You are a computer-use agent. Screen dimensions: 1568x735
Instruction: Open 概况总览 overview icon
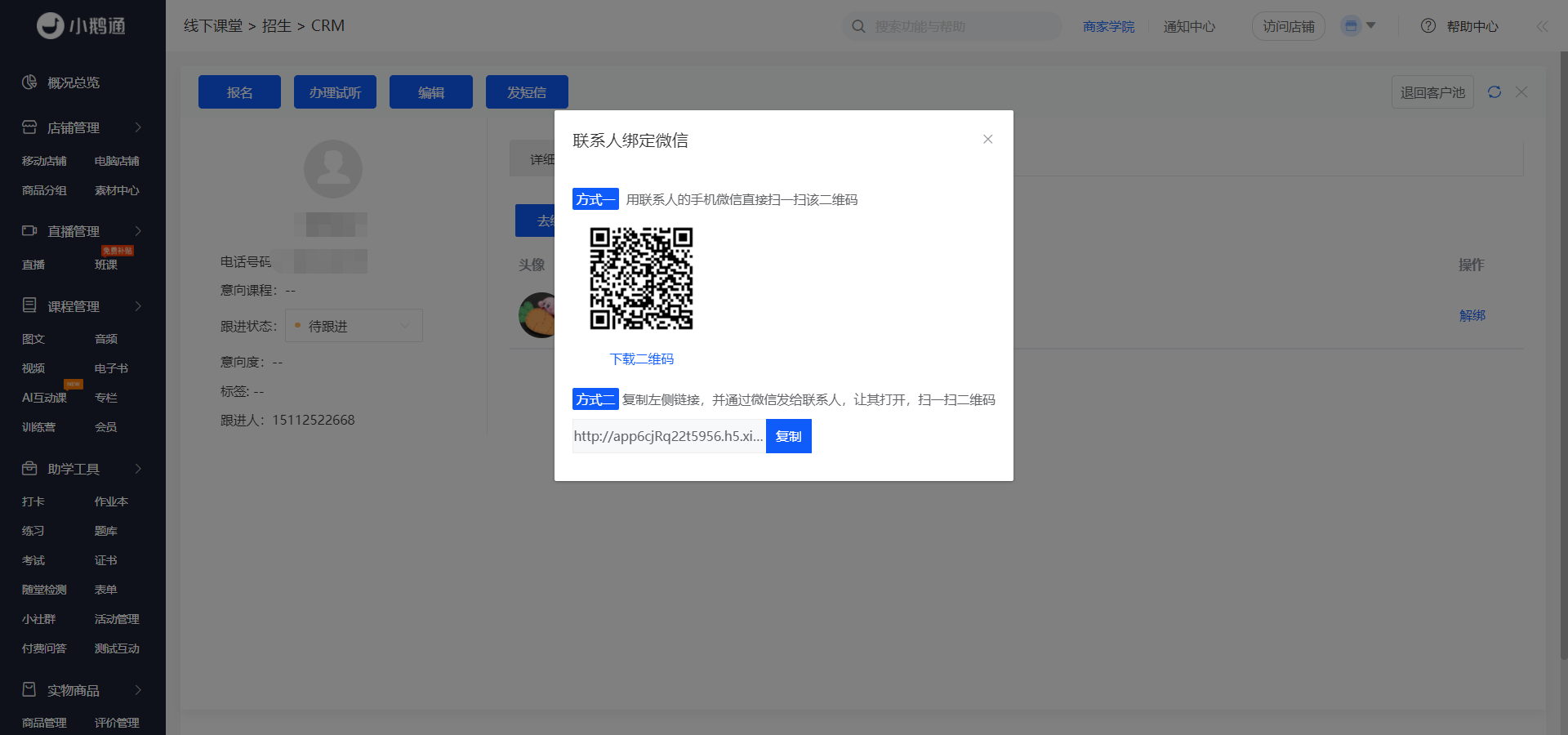point(29,82)
